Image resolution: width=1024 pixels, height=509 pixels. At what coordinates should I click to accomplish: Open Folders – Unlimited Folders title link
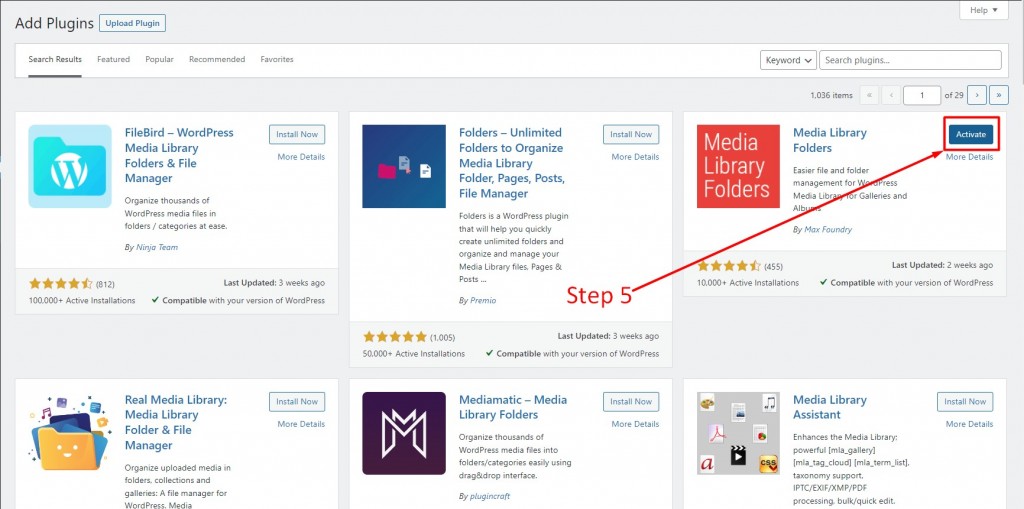(x=512, y=163)
